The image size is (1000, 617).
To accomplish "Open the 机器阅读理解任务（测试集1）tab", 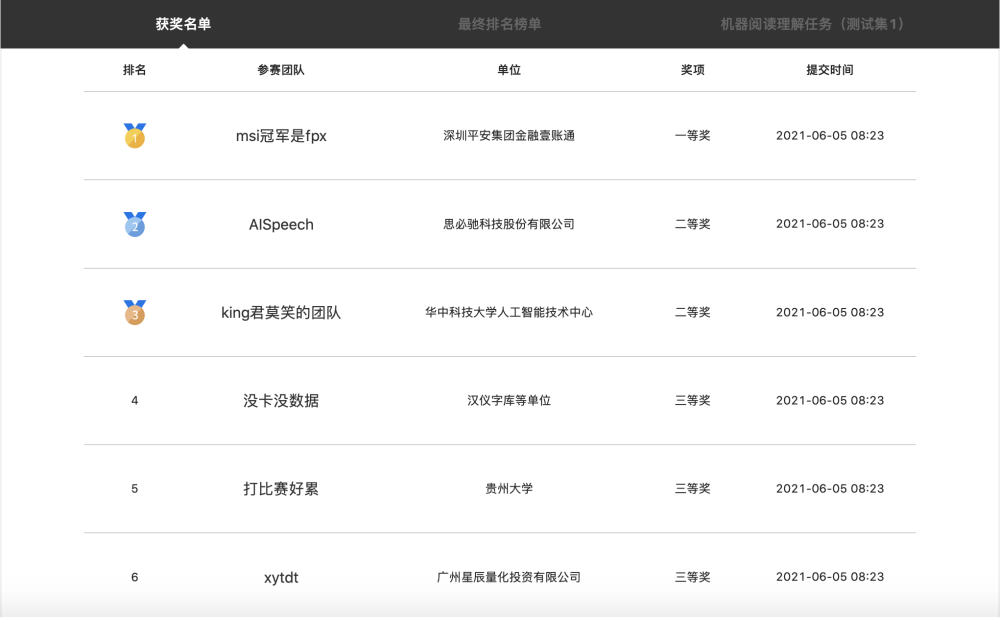I will tap(812, 24).
